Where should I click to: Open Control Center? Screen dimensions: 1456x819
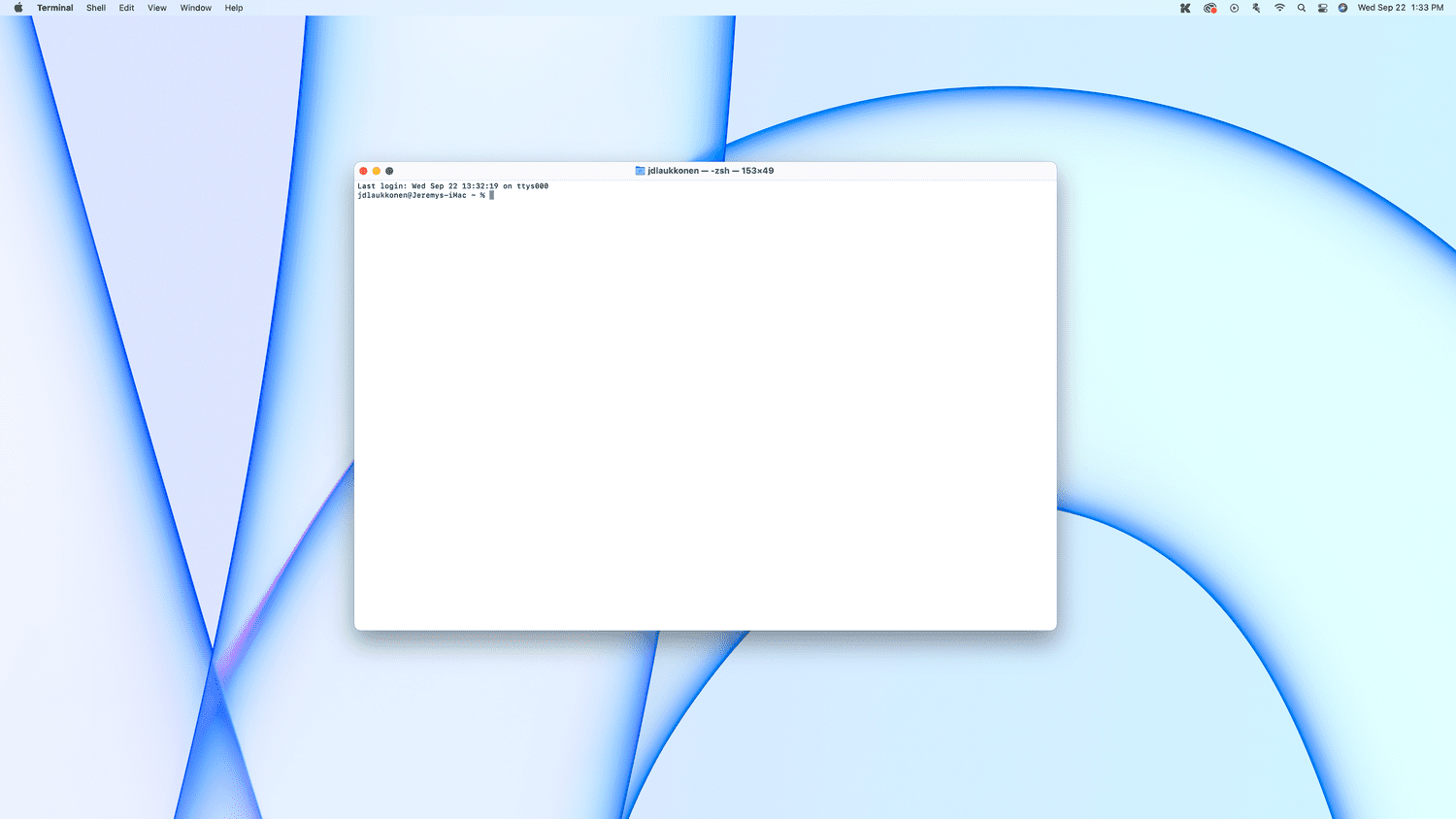(1322, 8)
